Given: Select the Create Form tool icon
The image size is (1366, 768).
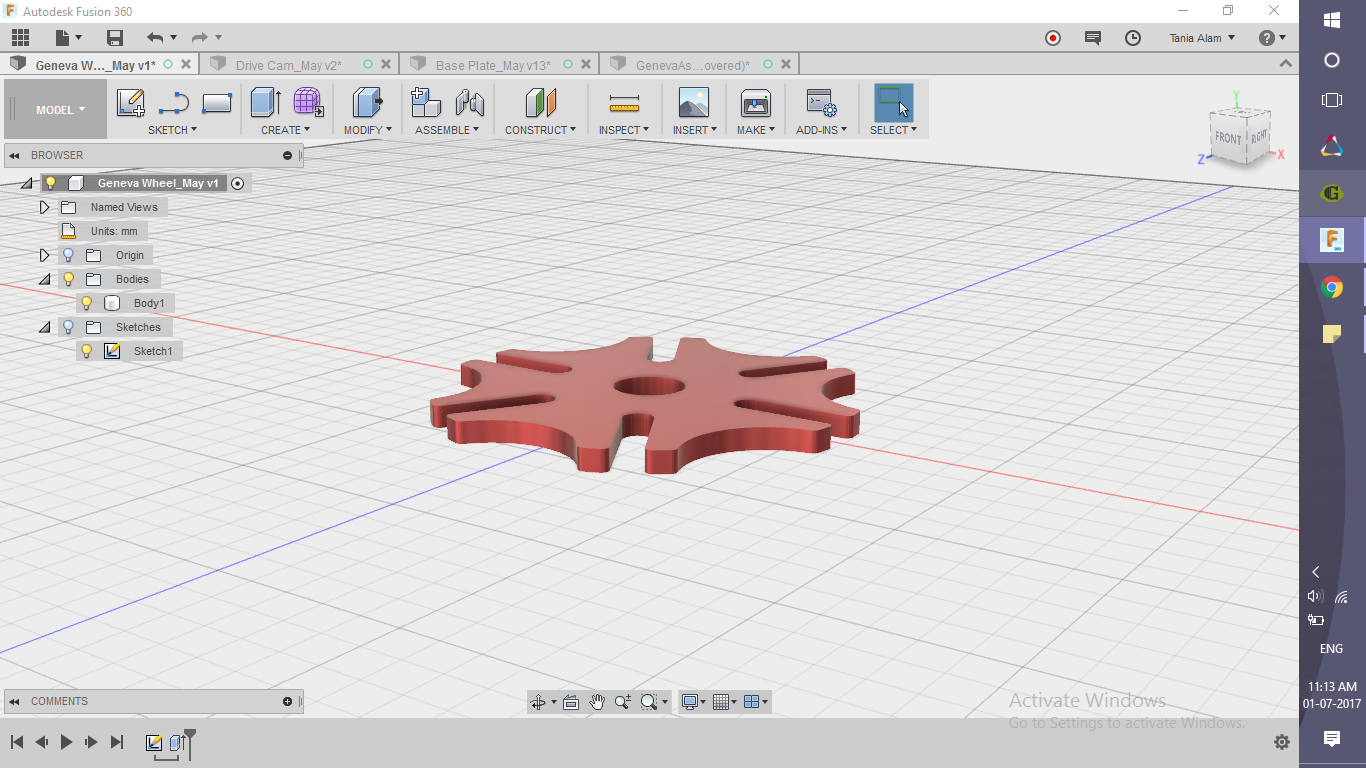Looking at the screenshot, I should pyautogui.click(x=308, y=102).
